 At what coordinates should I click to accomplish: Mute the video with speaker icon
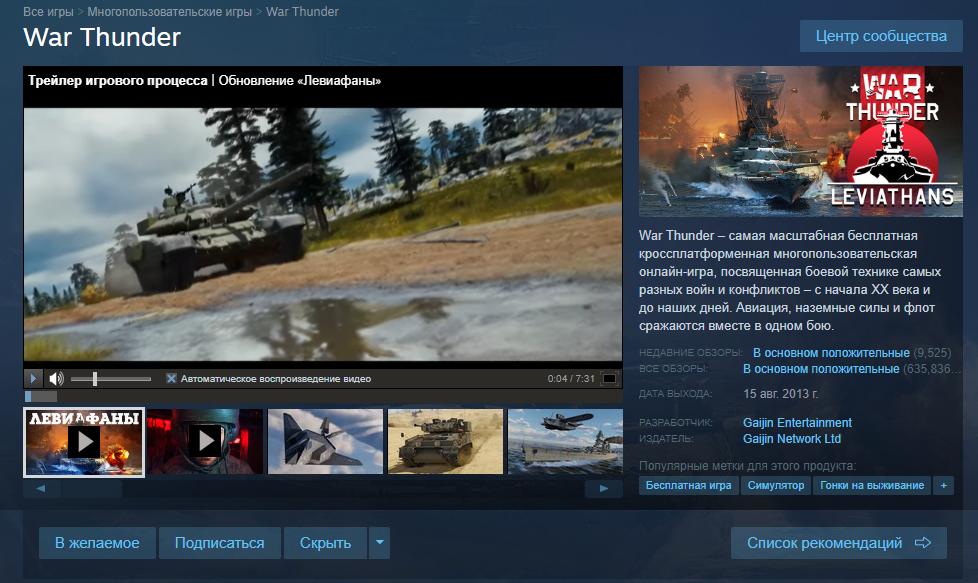(x=56, y=378)
